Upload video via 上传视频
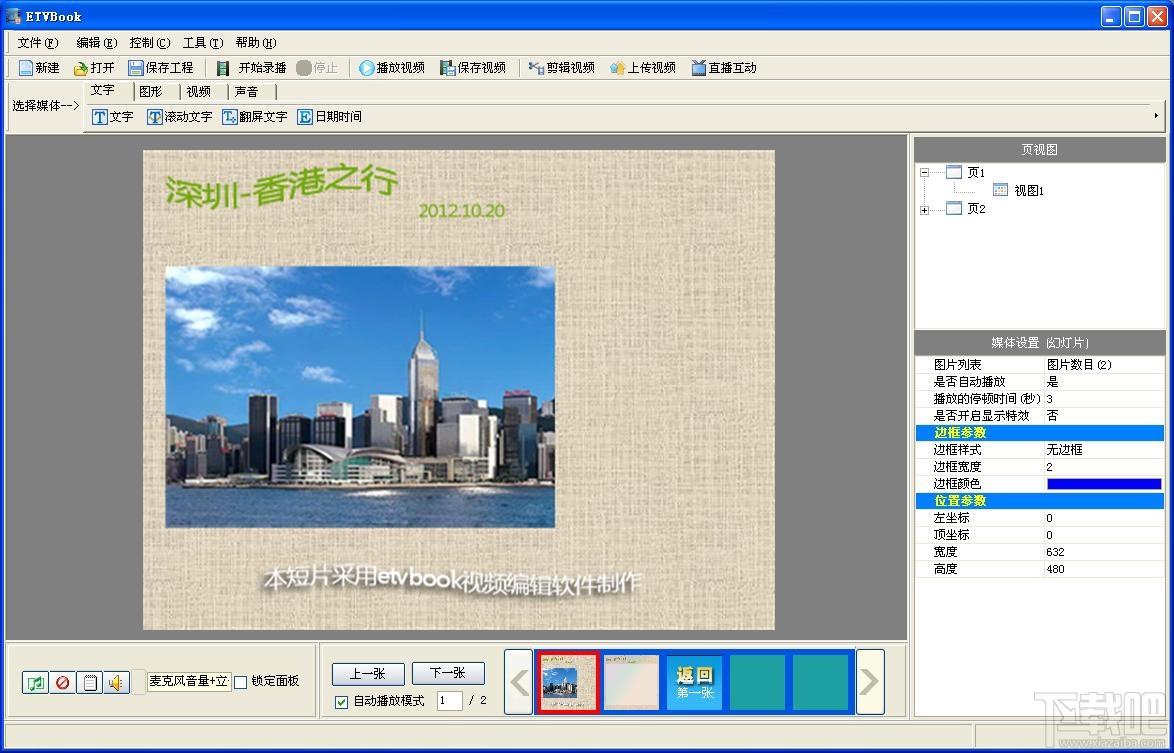1174x753 pixels. tap(643, 68)
